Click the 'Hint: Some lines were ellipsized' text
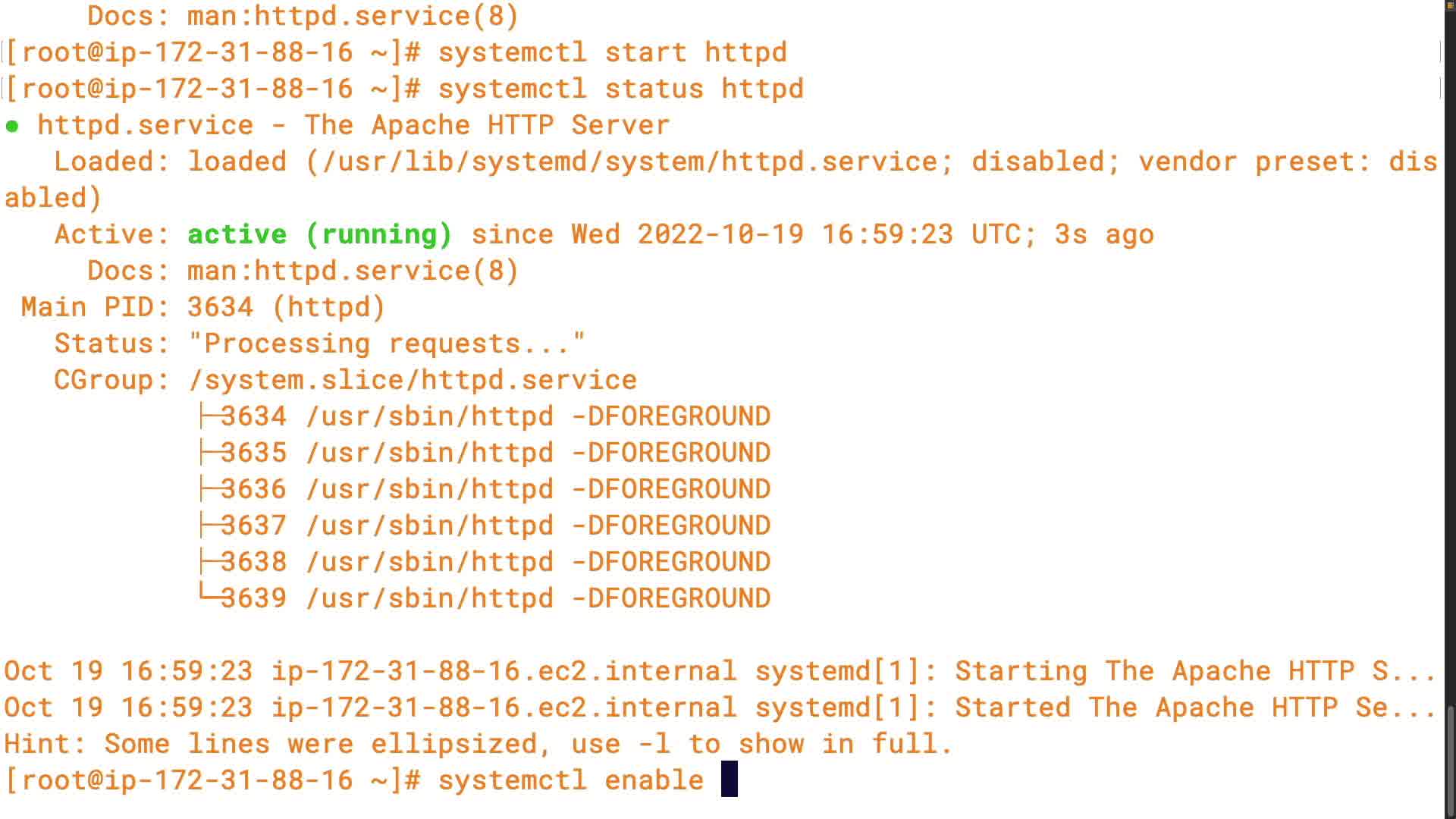The height and width of the screenshot is (819, 1456). click(478, 744)
